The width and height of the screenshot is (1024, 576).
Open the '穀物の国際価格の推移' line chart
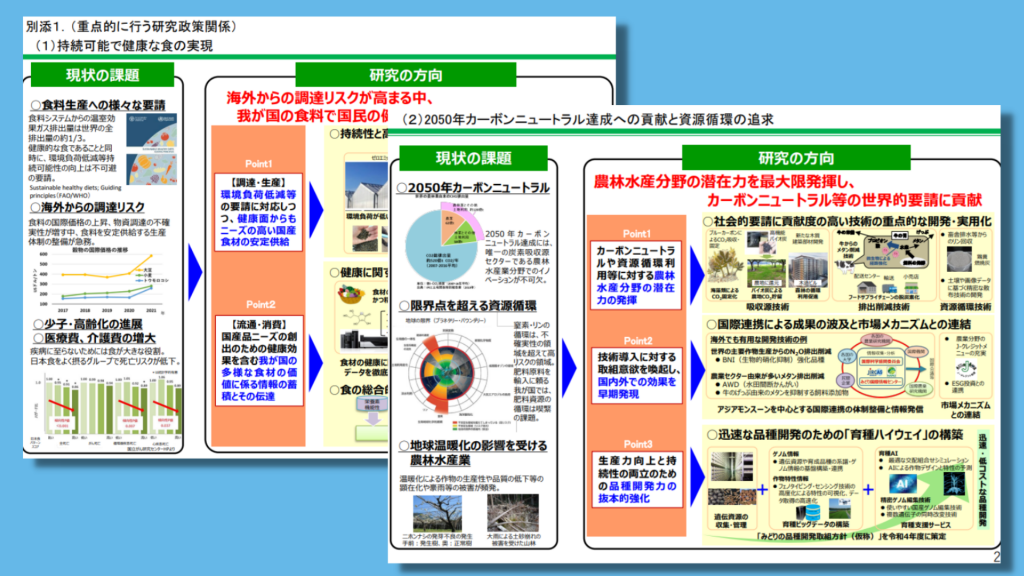point(103,281)
